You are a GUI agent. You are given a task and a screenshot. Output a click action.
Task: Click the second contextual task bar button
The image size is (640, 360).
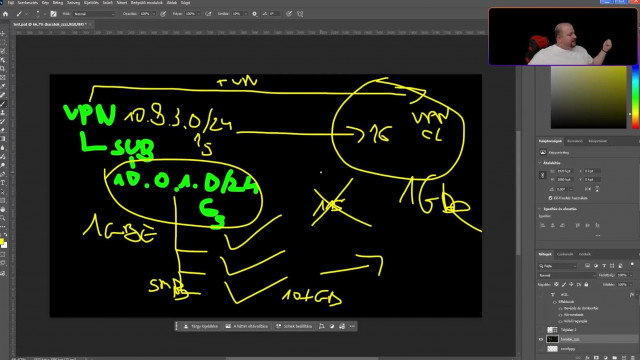point(247,326)
